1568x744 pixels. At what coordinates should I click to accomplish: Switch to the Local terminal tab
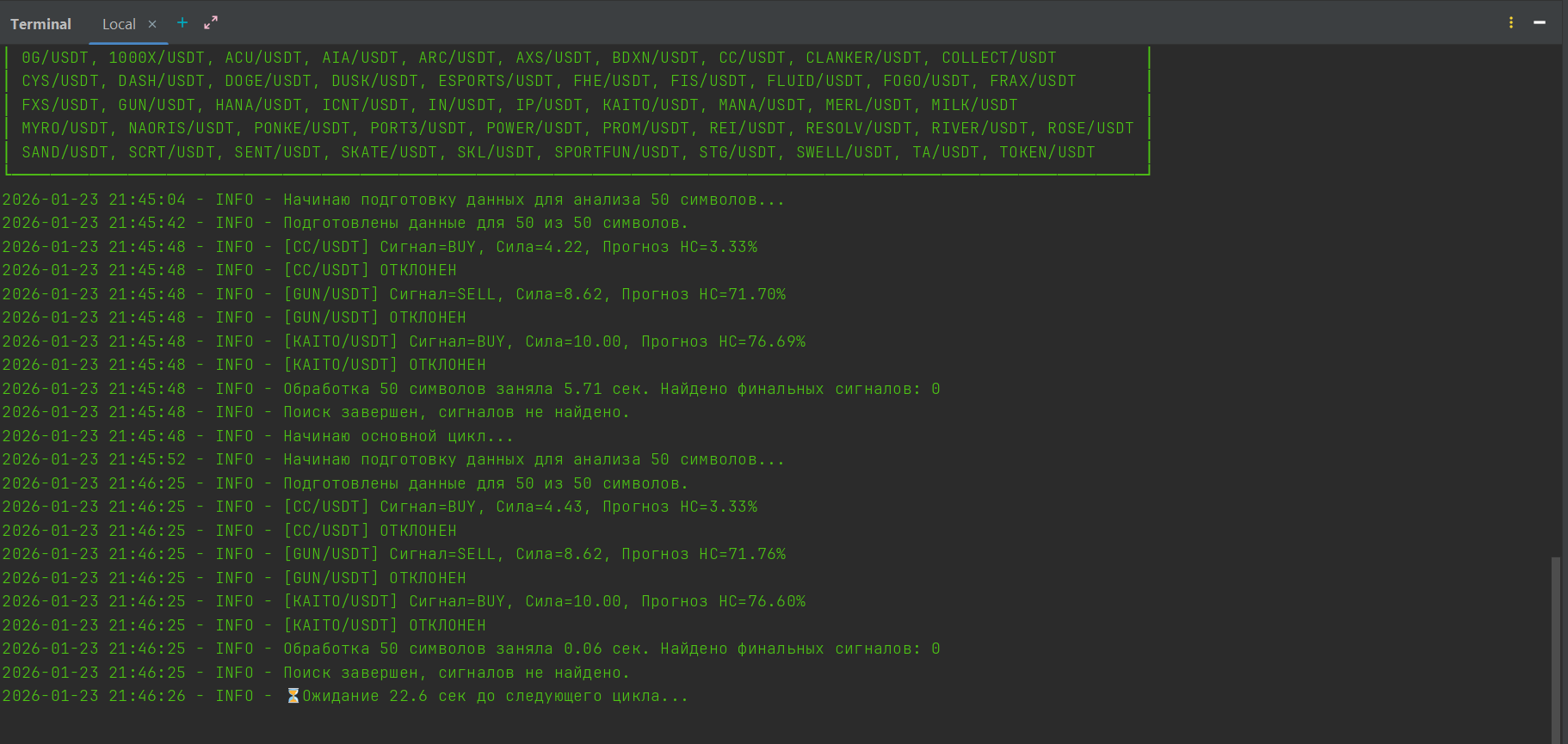(x=119, y=24)
